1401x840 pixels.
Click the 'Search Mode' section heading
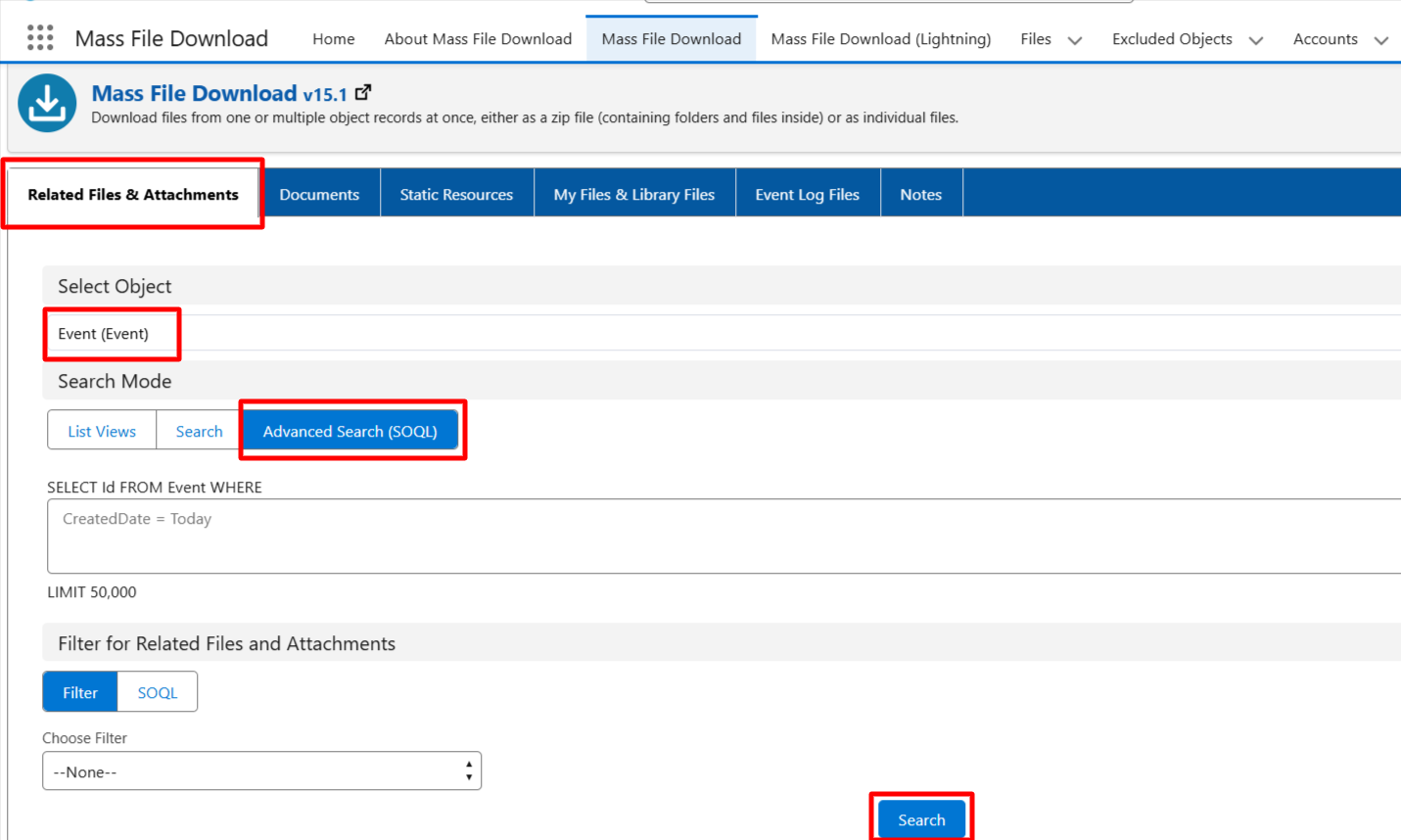115,381
